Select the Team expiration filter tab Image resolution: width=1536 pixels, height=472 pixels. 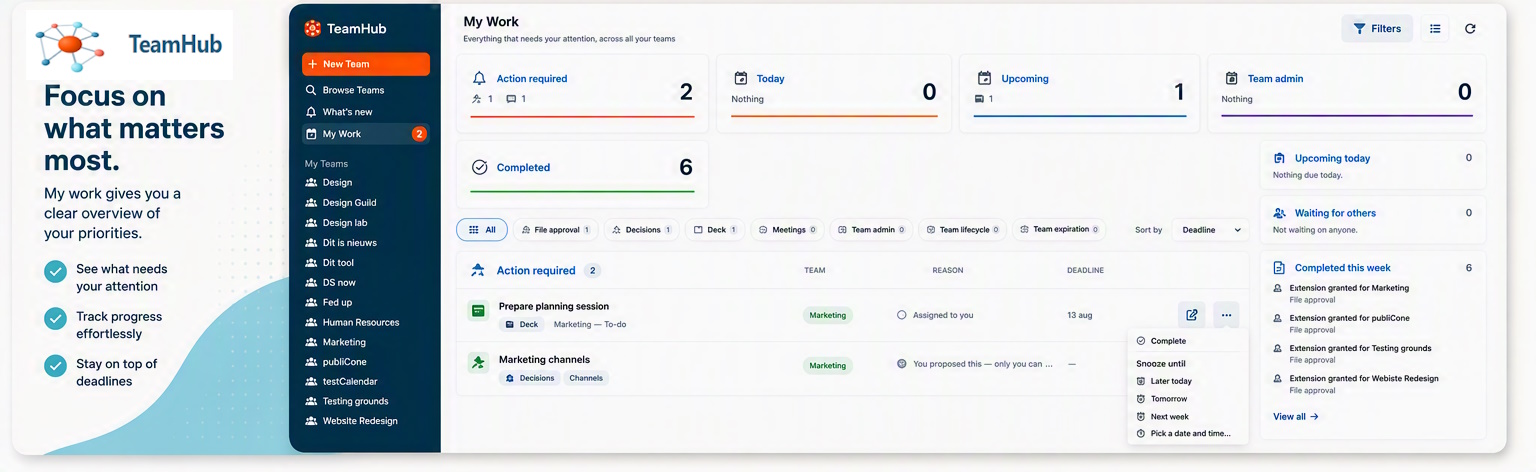click(x=1059, y=230)
